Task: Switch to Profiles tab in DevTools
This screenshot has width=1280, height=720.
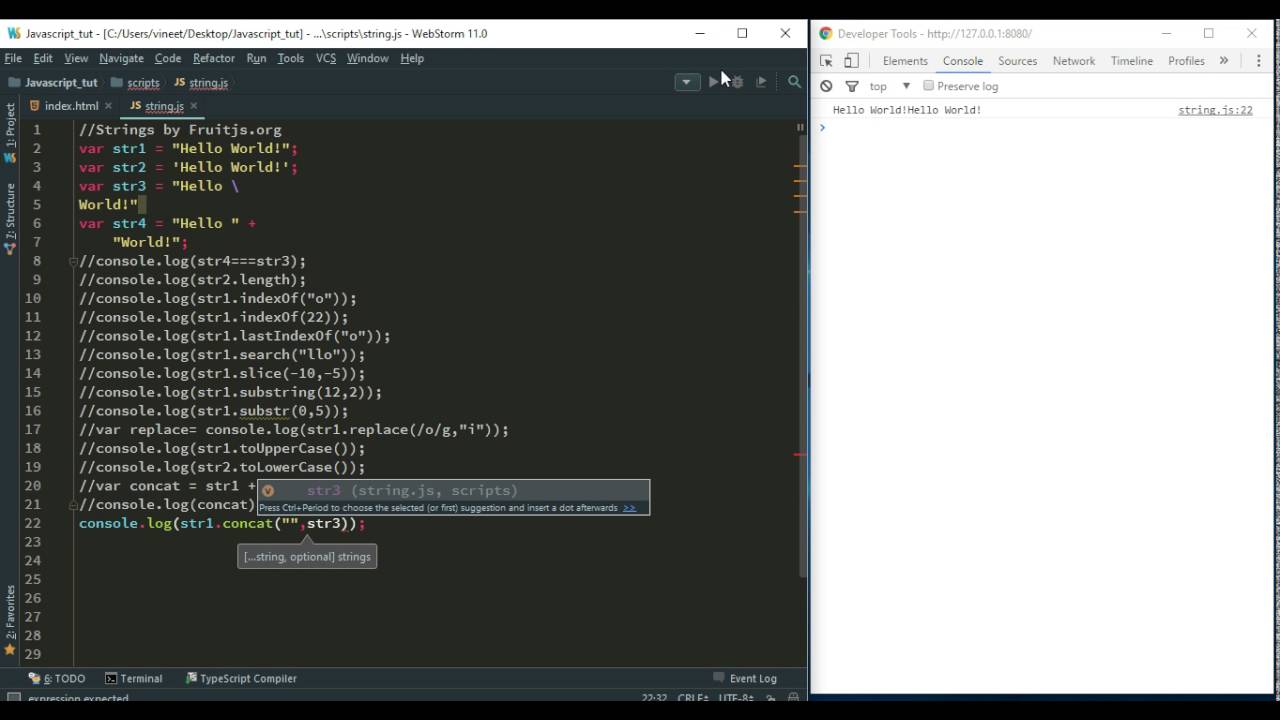Action: [x=1186, y=61]
